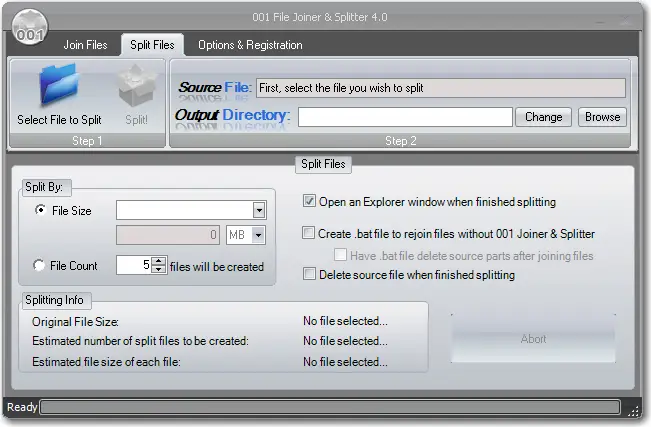Click the grayed-out Split! box icon

tap(137, 85)
